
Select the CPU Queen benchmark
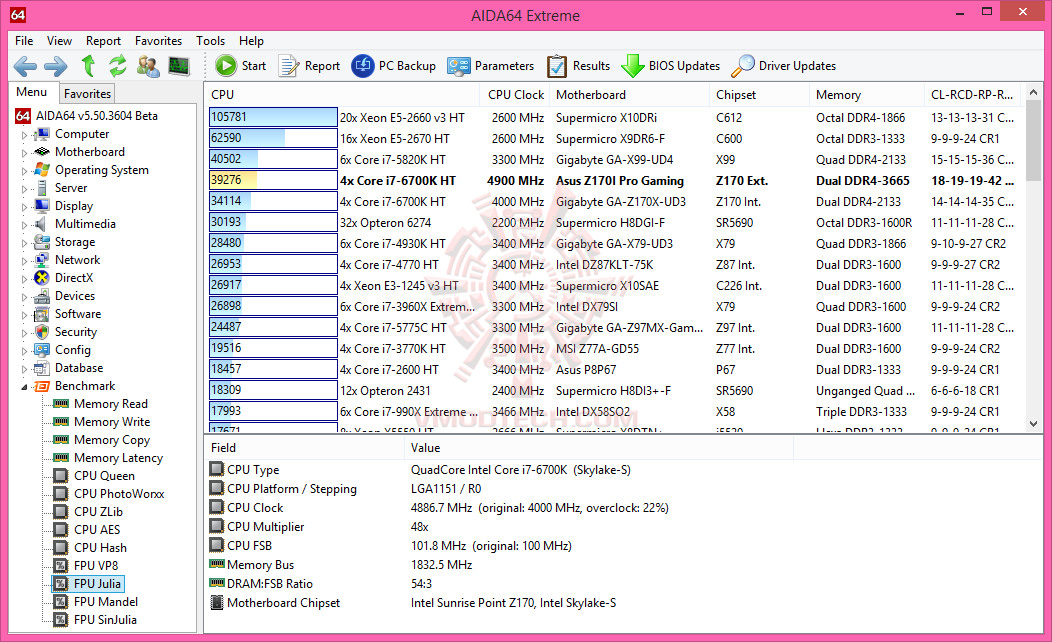tap(104, 476)
